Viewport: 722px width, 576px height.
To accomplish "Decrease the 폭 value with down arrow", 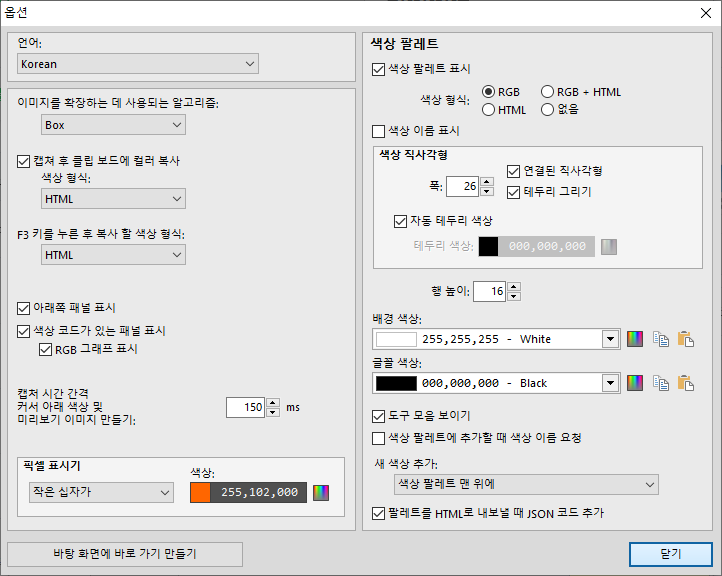I will [487, 192].
